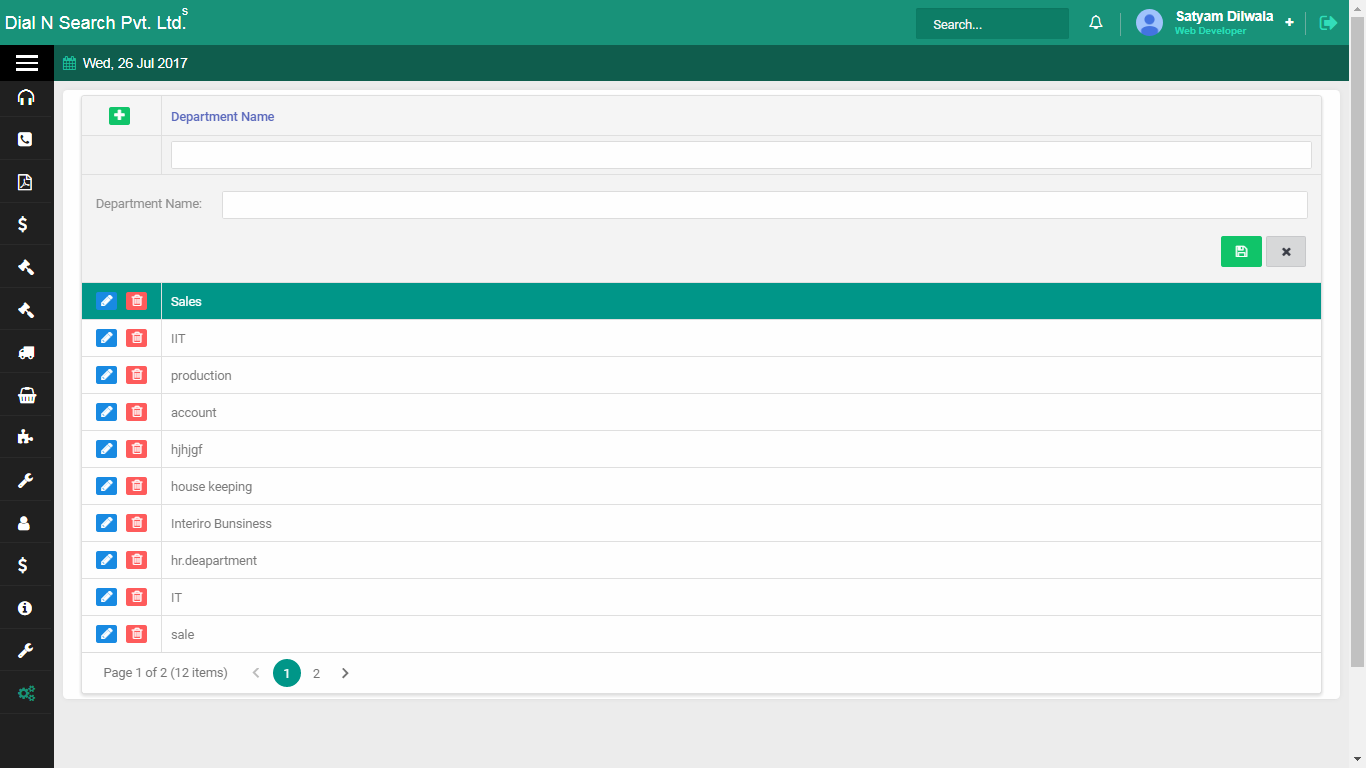1366x768 pixels.
Task: Expand the plus next to Satyam Dilwala
Action: pyautogui.click(x=1290, y=22)
